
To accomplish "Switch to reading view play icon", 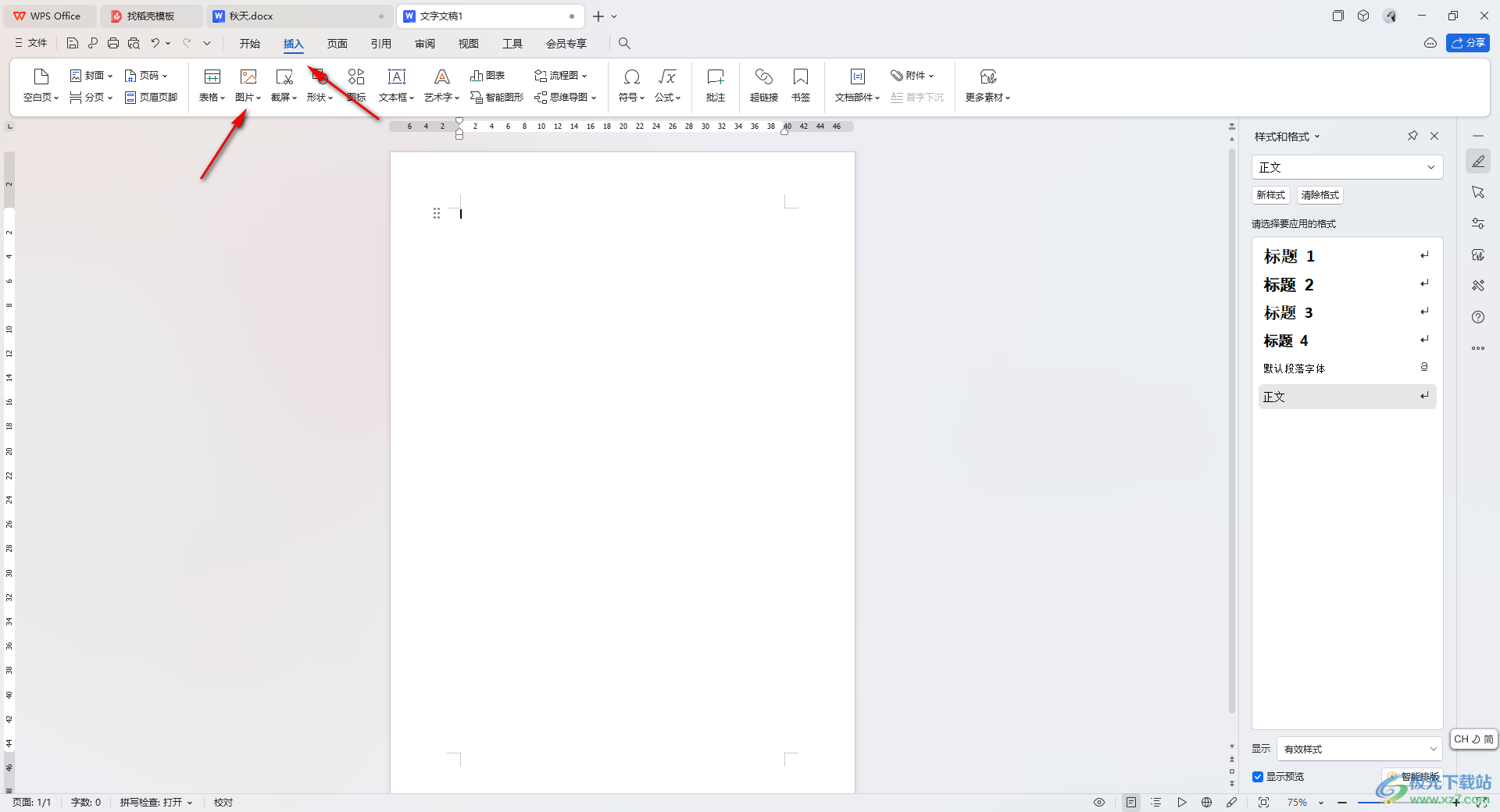I will 1182,803.
